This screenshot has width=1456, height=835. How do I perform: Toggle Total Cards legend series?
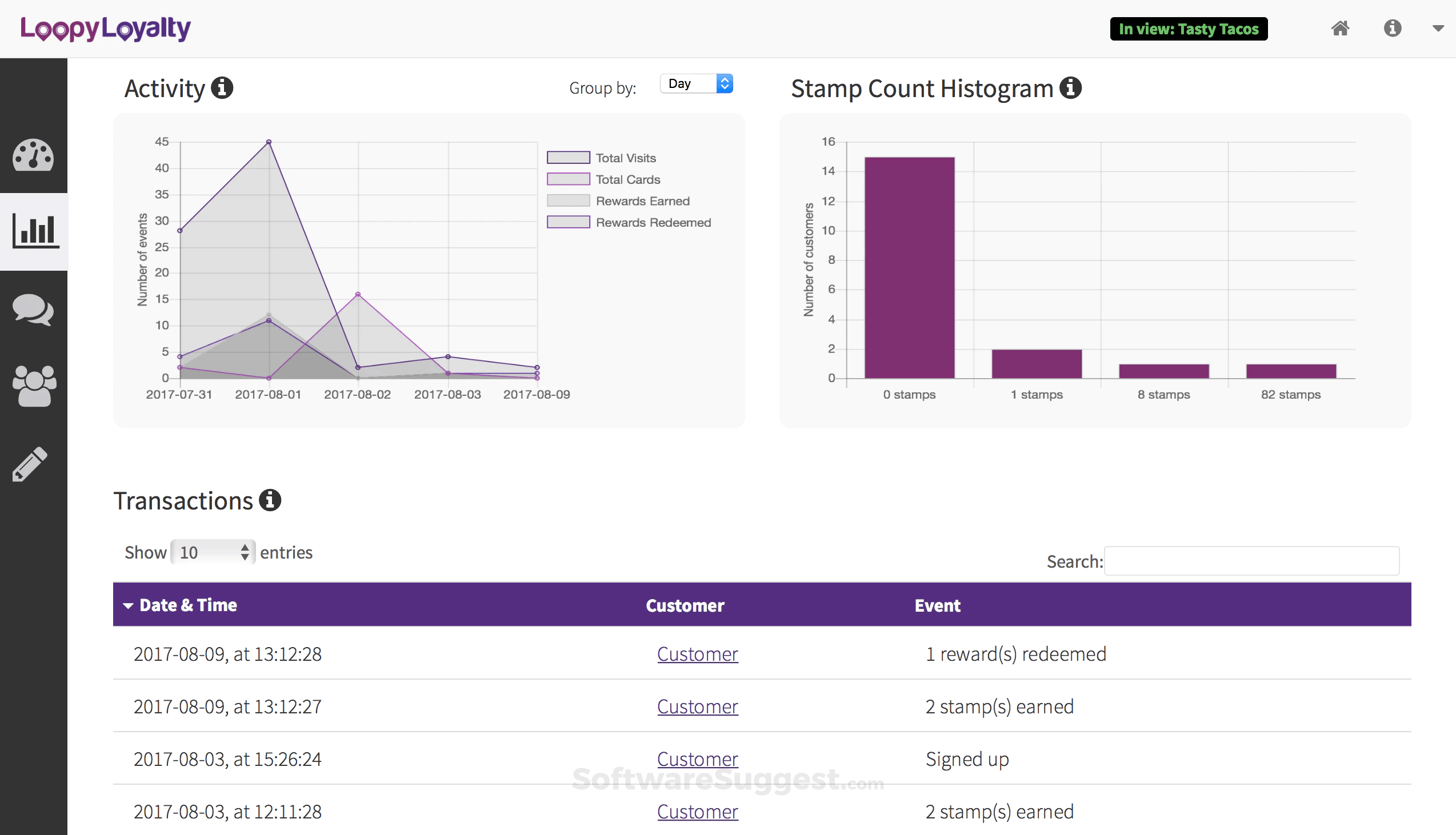click(627, 179)
